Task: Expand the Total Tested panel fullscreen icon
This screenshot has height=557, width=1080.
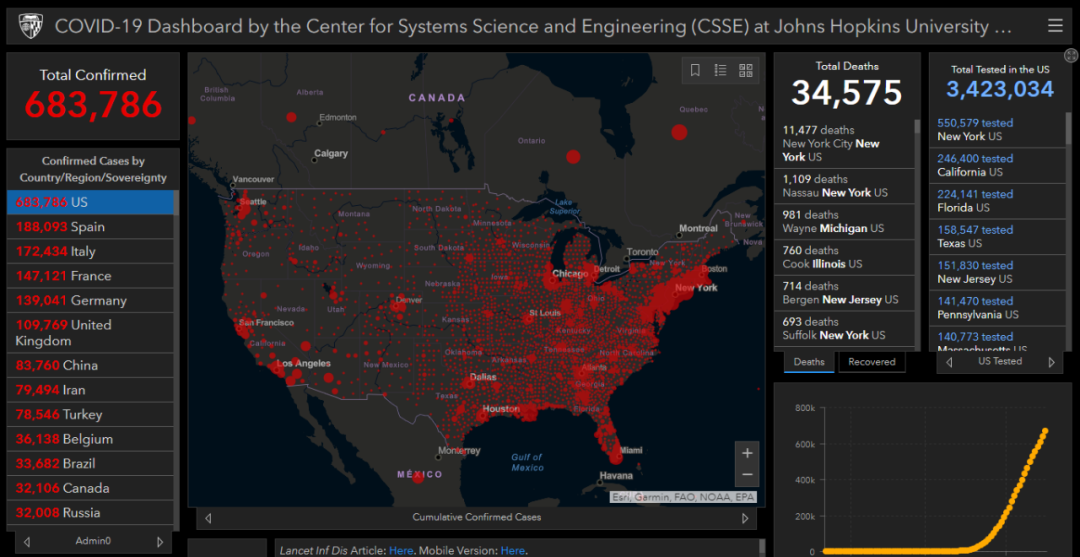Action: (1071, 56)
